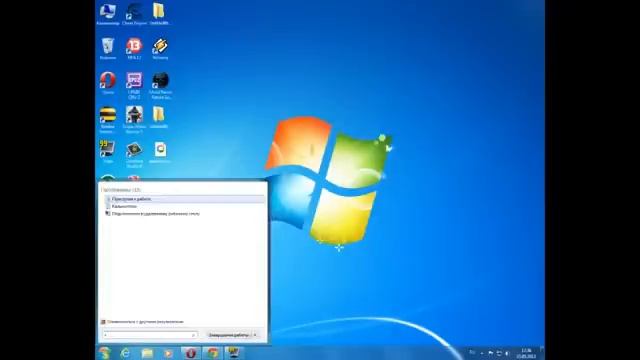Image resolution: width=640 pixels, height=360 pixels.
Task: Open the folder icon in the fourth row
Action: coord(159,118)
